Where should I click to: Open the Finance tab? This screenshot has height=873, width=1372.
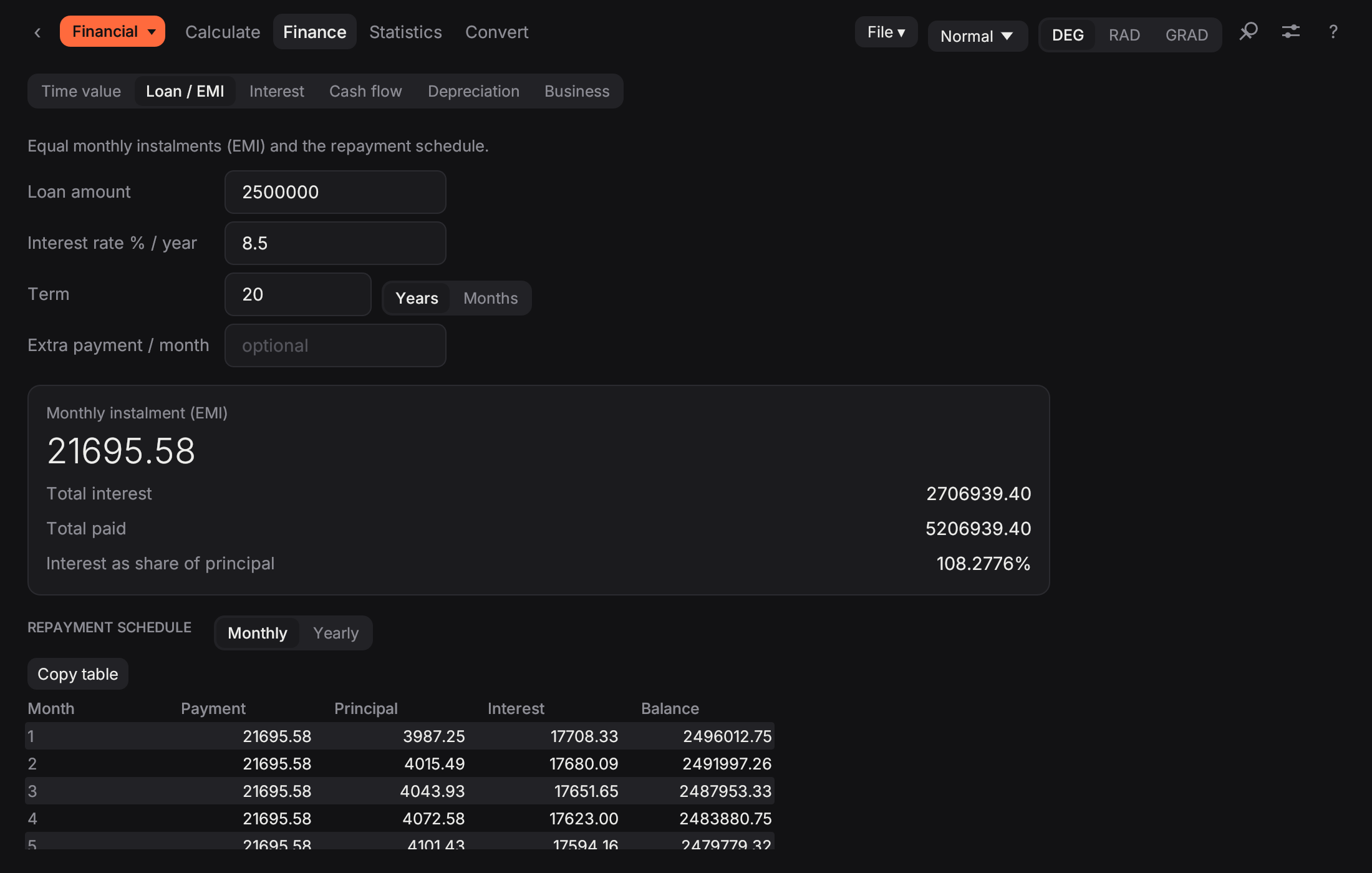[x=315, y=32]
